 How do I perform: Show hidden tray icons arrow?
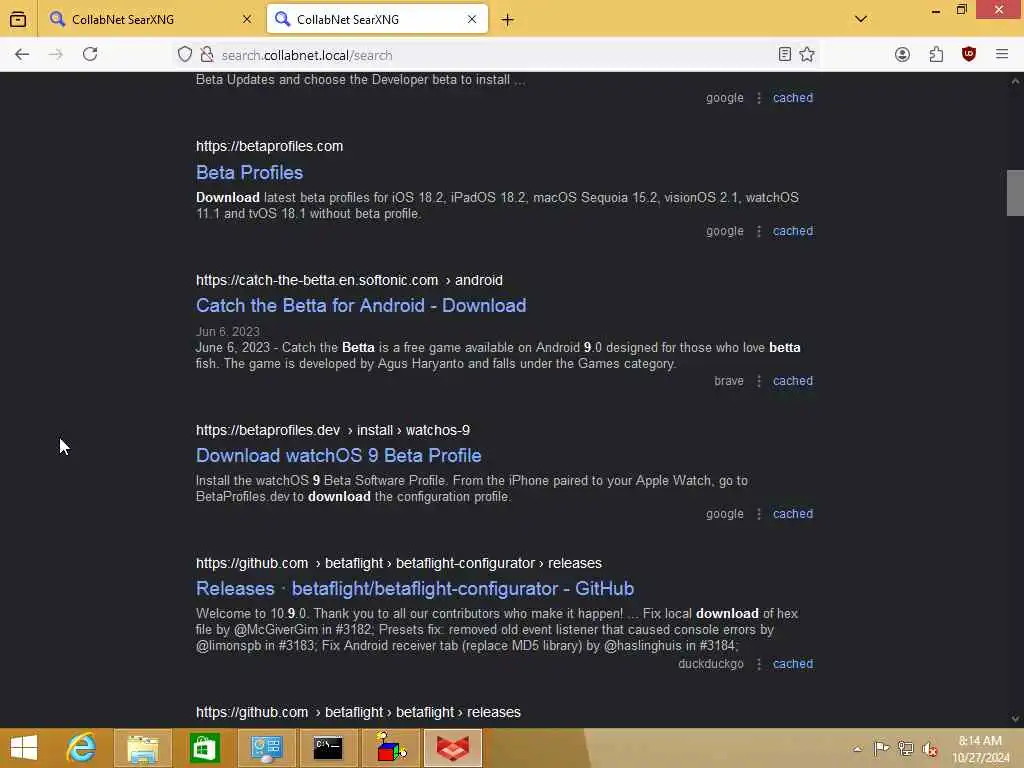pyautogui.click(x=857, y=749)
